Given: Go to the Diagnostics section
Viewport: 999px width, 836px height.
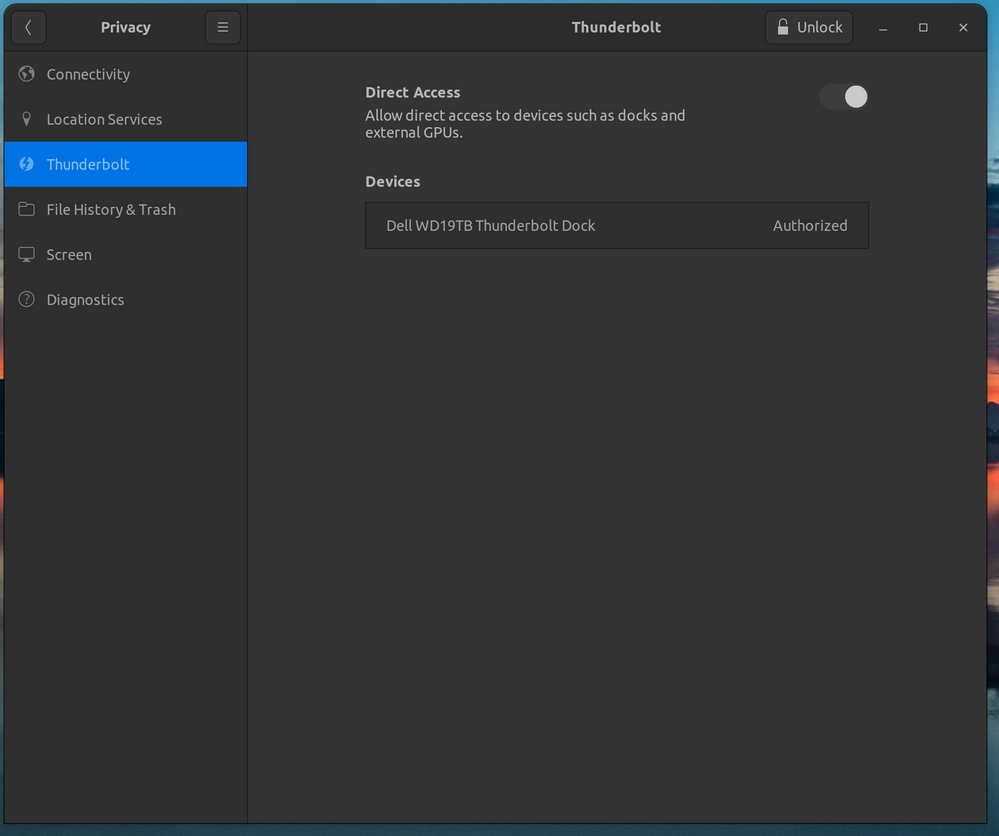Looking at the screenshot, I should [x=85, y=299].
